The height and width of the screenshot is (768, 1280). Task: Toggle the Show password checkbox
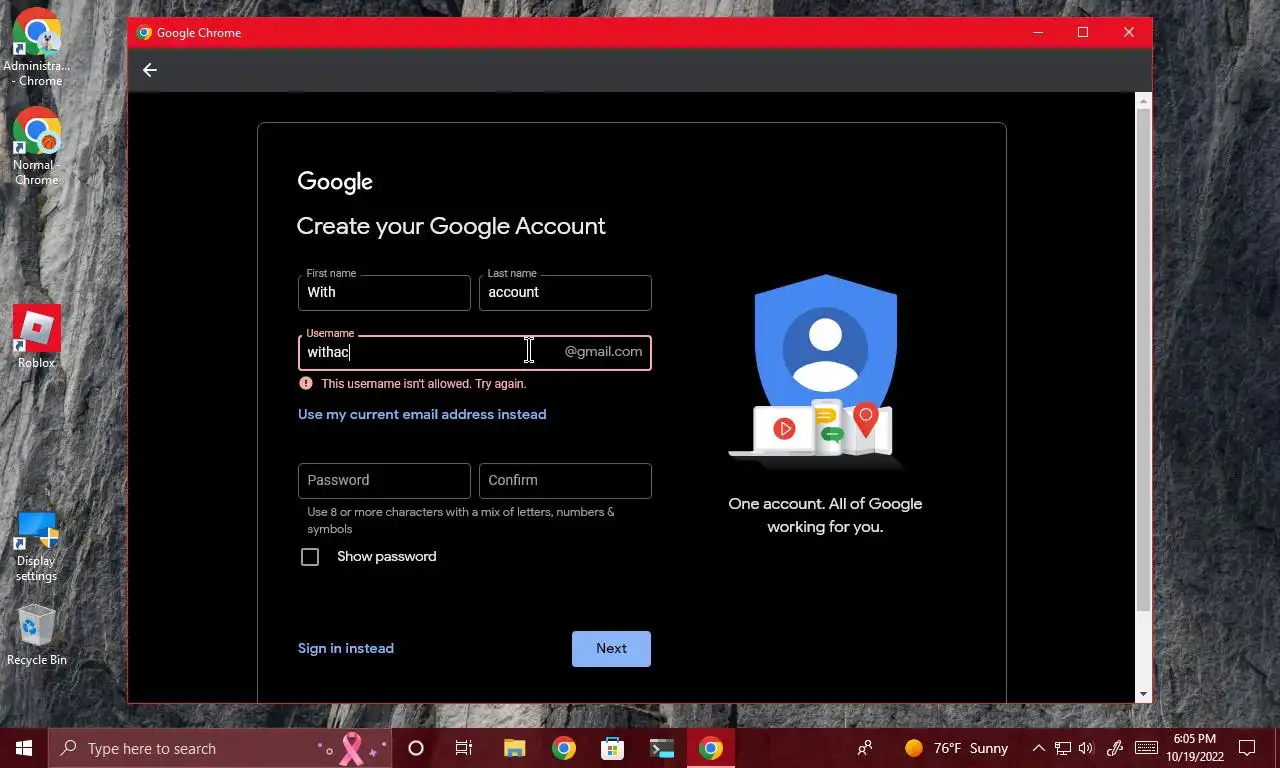click(x=310, y=557)
